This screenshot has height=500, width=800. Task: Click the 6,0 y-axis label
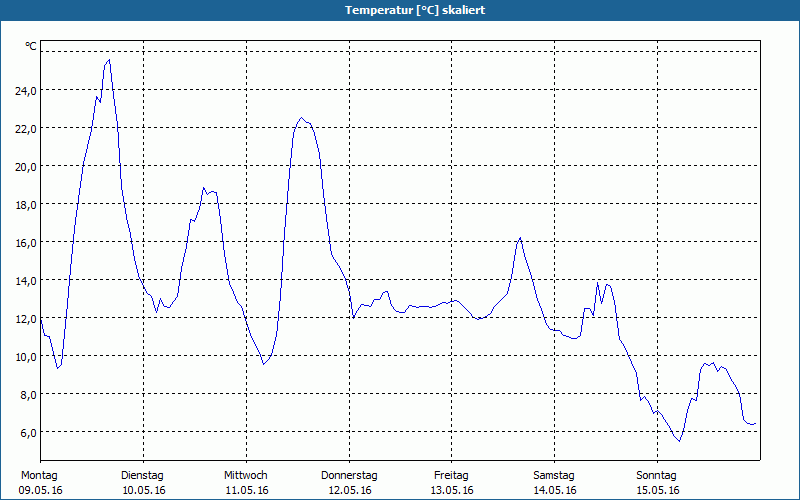point(28,433)
